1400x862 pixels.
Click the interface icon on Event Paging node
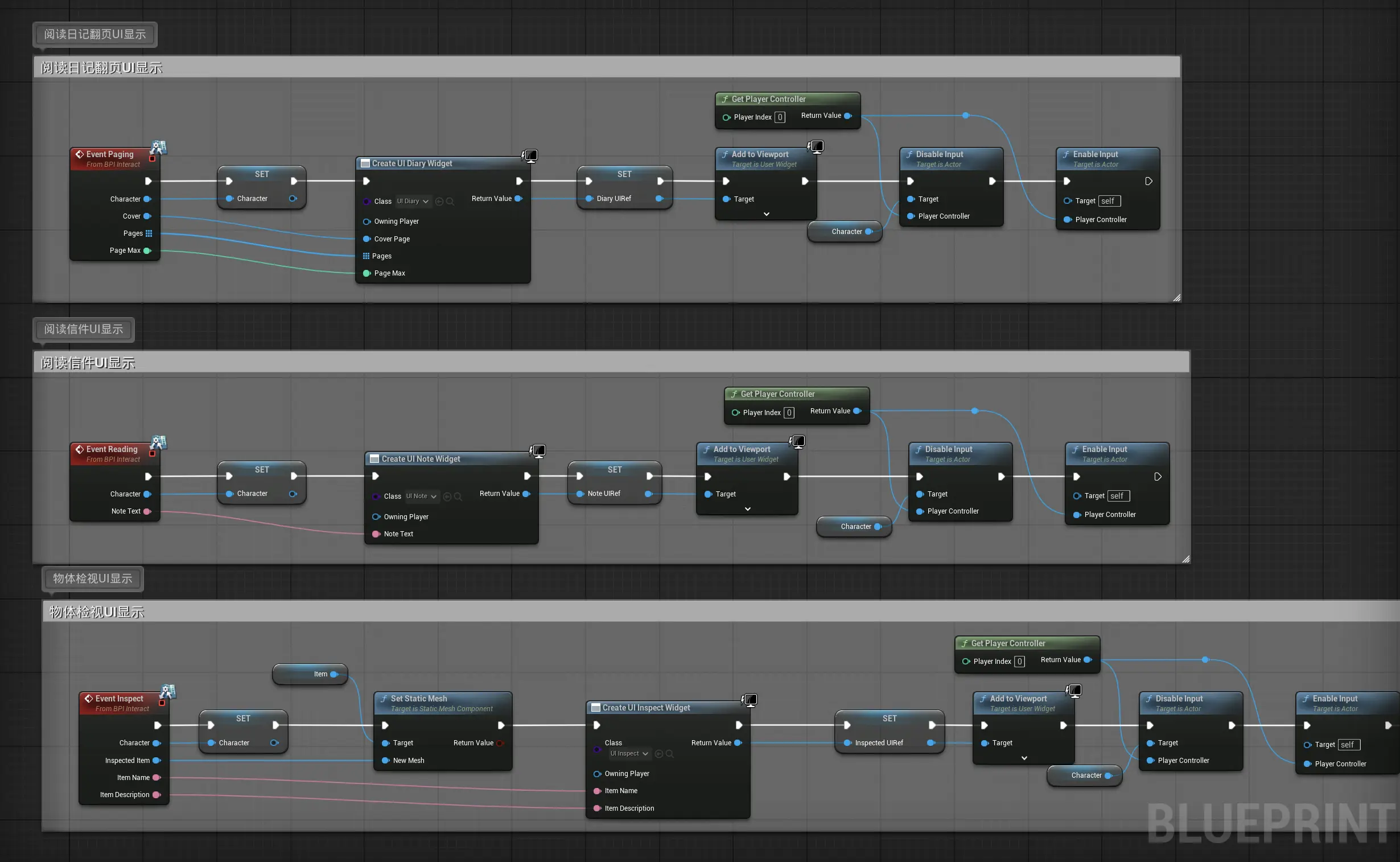158,147
